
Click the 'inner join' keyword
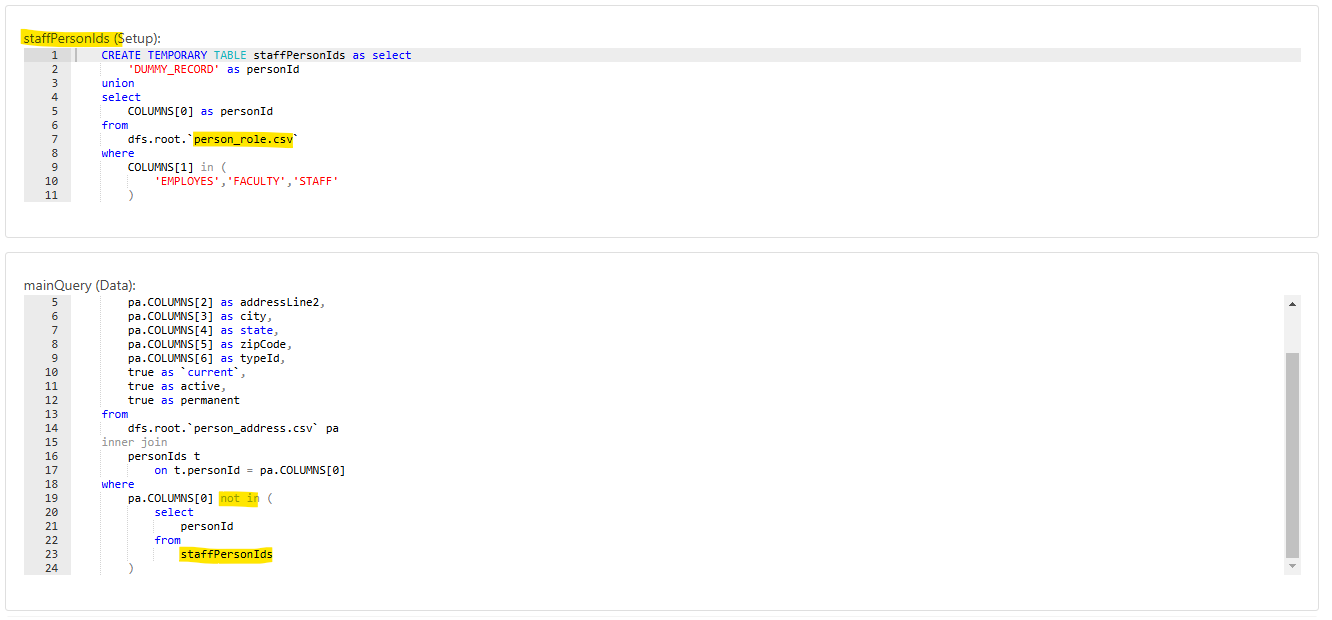pyautogui.click(x=134, y=442)
